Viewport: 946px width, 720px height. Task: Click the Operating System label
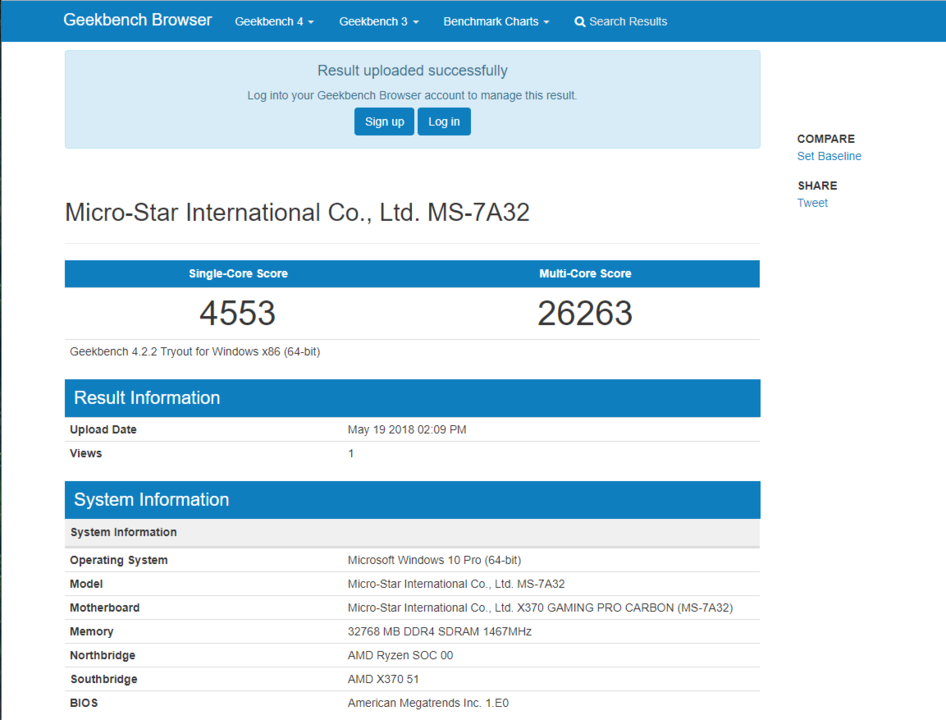119,560
